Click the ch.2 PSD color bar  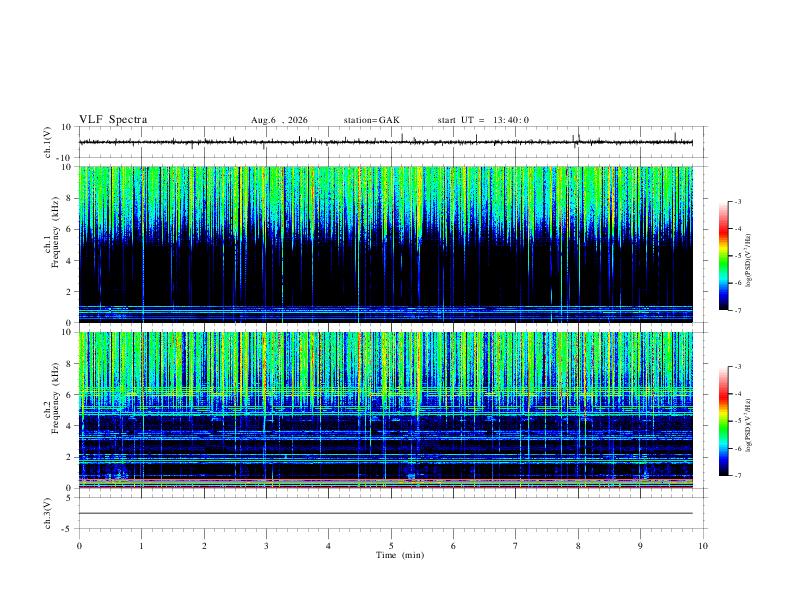[x=724, y=421]
